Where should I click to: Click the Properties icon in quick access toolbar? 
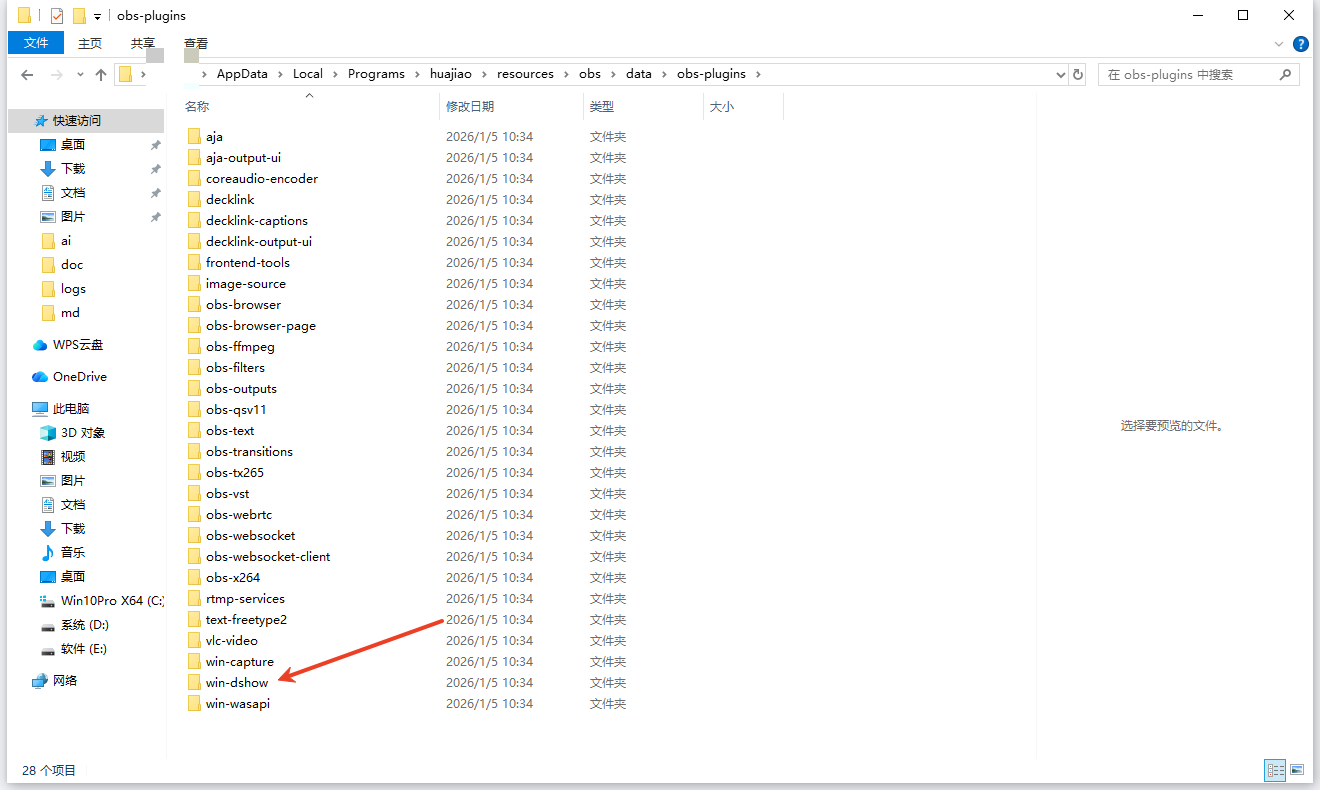click(57, 16)
